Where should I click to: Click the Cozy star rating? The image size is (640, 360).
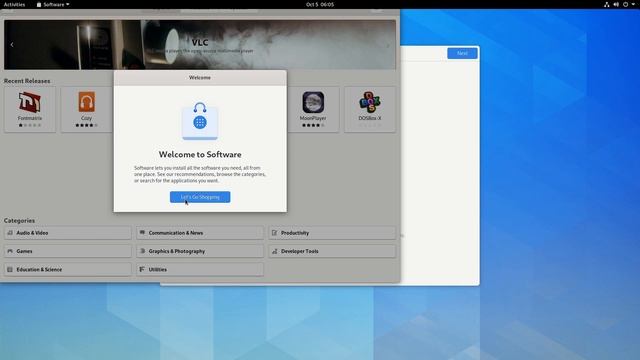pos(87,125)
